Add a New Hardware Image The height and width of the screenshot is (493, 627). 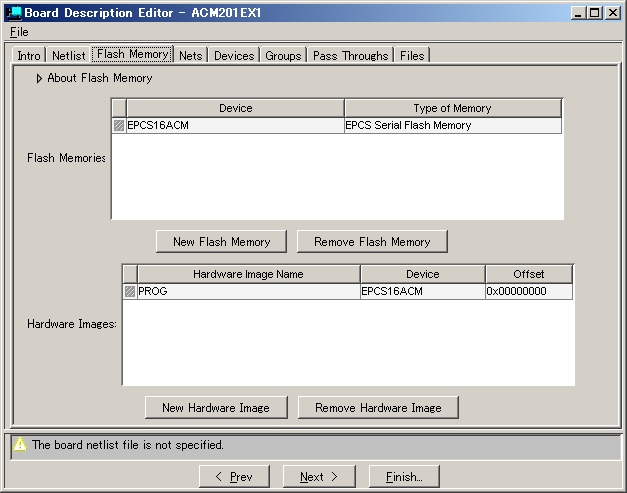(215, 408)
